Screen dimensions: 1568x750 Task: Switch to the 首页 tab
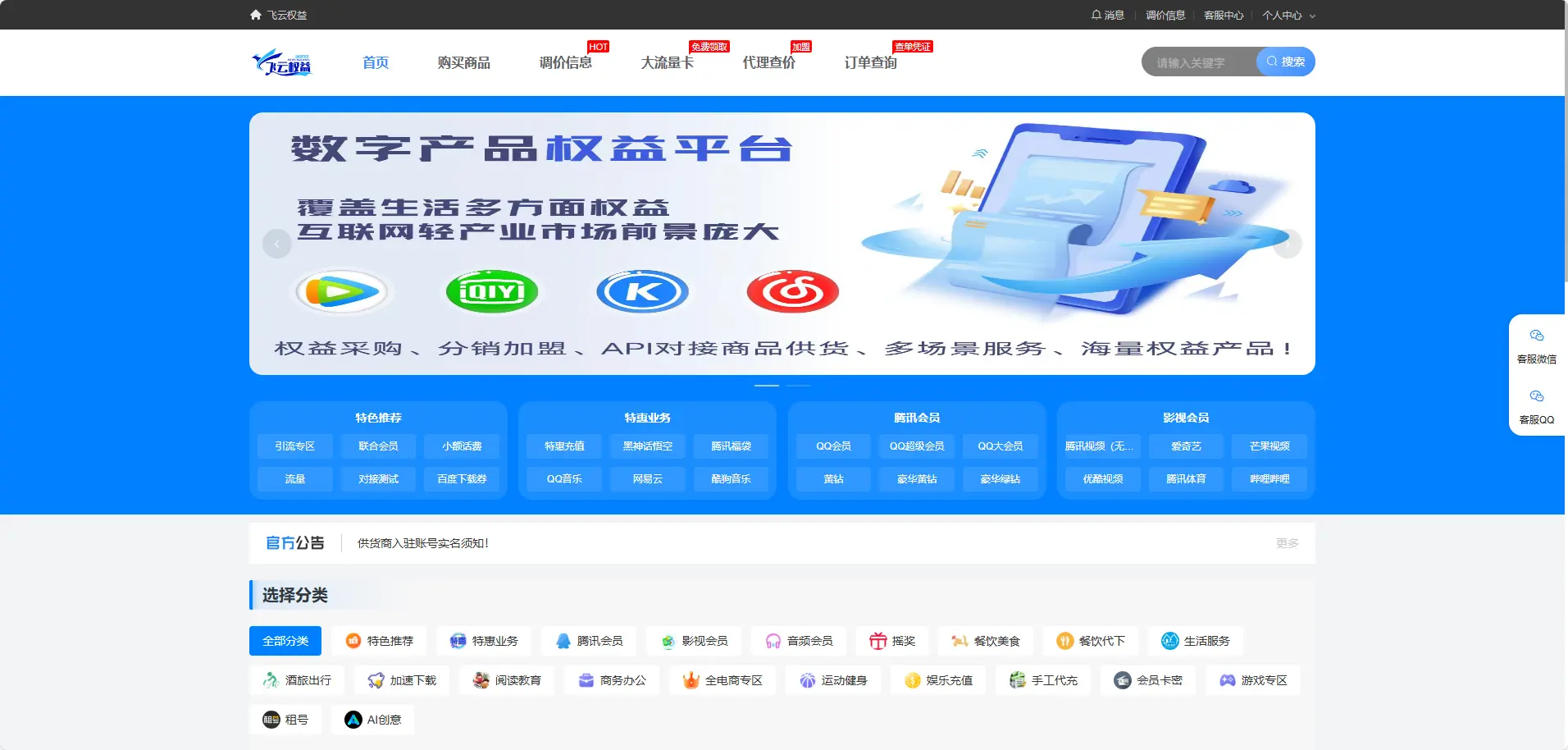click(x=376, y=62)
